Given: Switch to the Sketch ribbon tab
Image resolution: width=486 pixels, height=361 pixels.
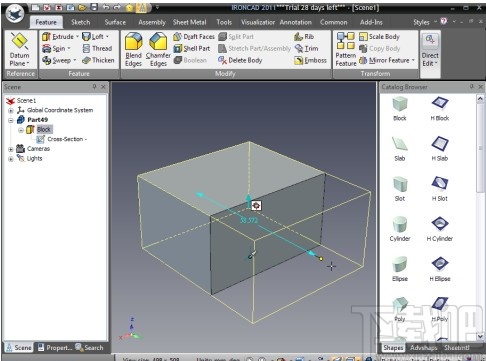Looking at the screenshot, I should 81,22.
